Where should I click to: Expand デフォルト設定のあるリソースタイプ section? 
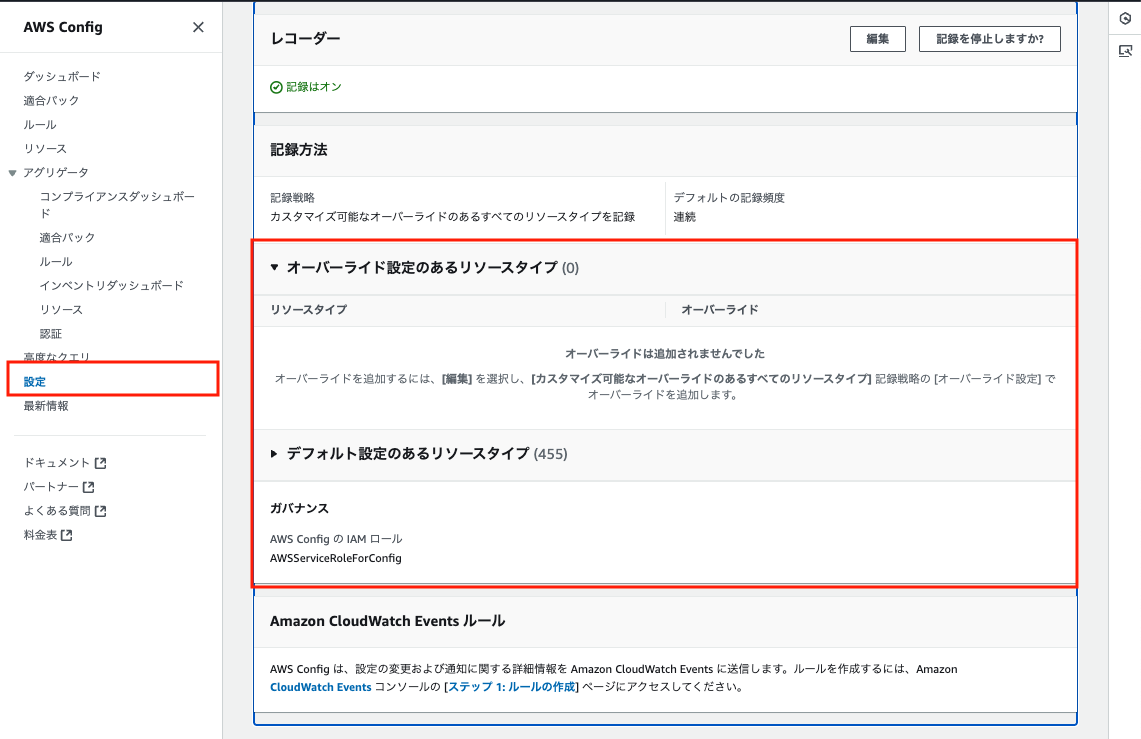coord(275,454)
